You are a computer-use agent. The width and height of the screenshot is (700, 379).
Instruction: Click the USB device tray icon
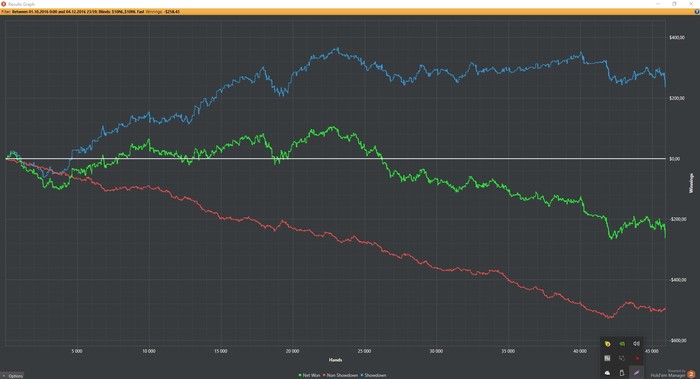[622, 372]
